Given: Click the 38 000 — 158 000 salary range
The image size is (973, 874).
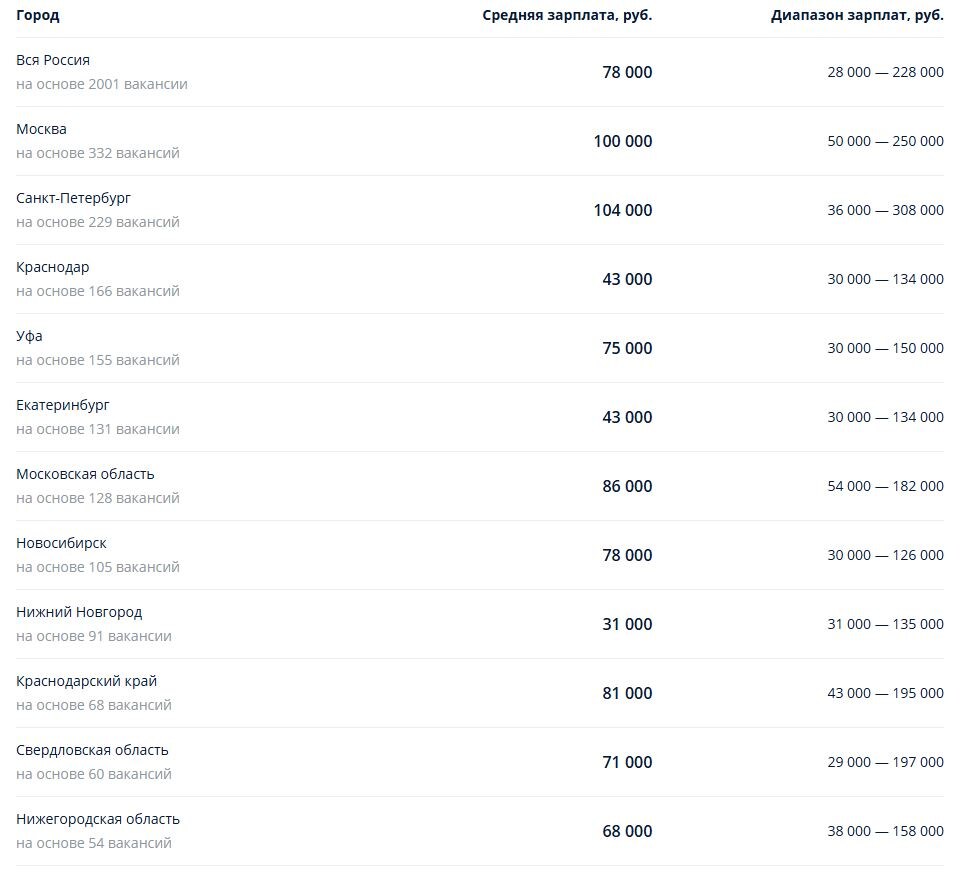Looking at the screenshot, I should pos(885,831).
